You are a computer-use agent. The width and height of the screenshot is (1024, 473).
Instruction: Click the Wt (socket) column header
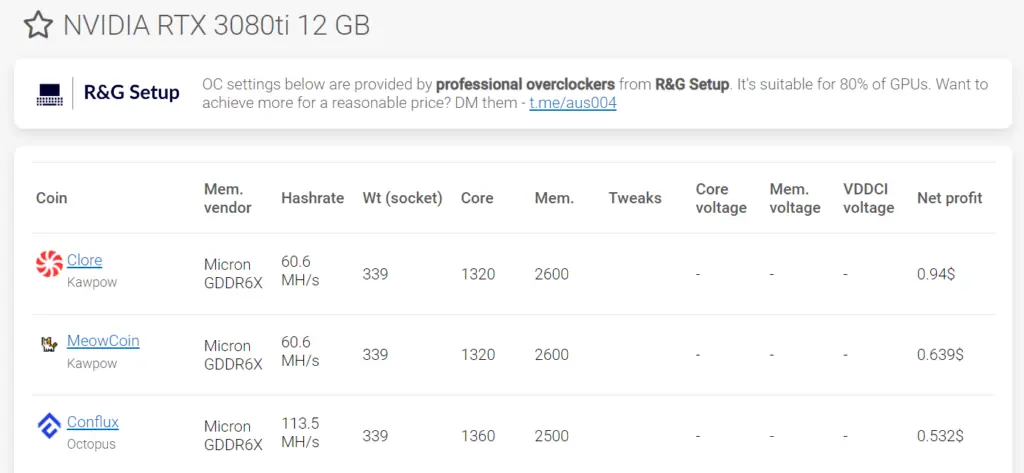402,198
